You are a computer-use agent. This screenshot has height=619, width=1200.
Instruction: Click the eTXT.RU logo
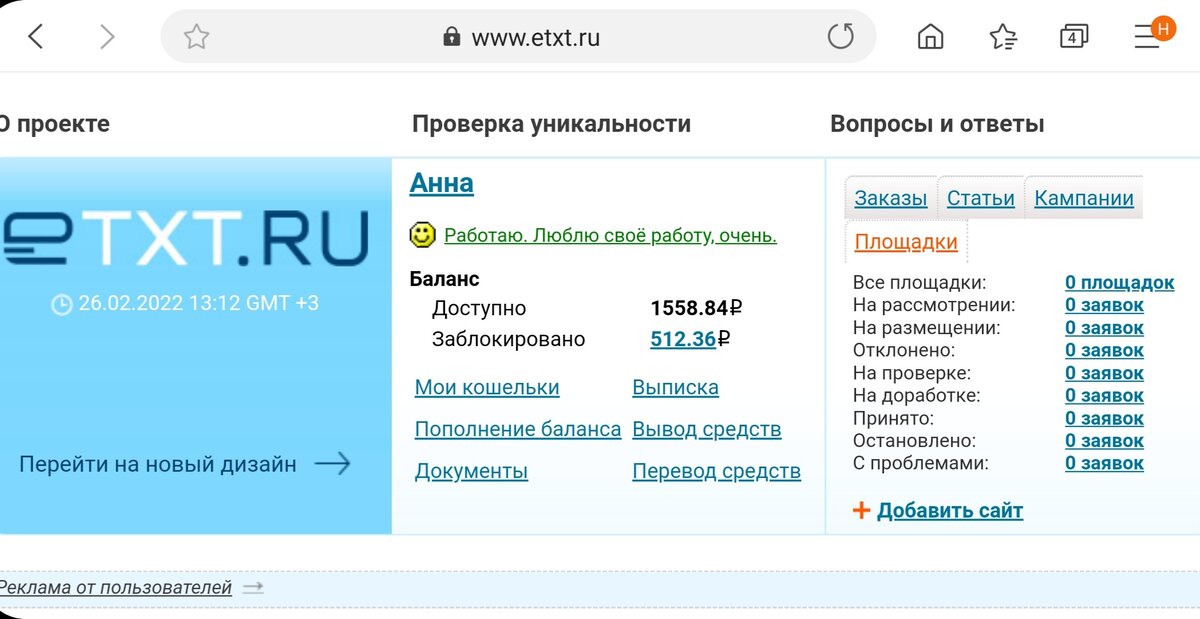point(185,238)
